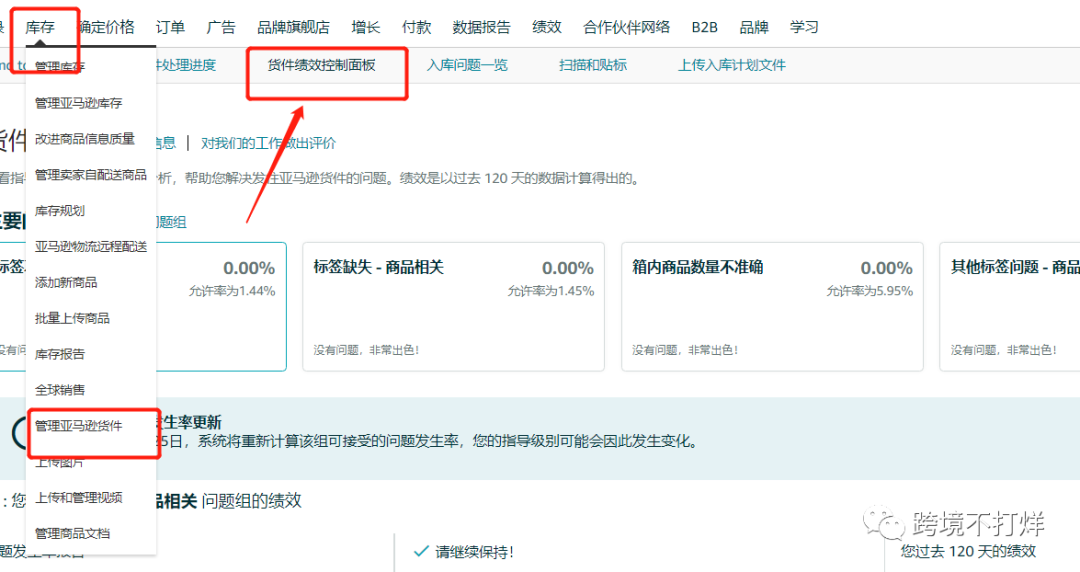1080x572 pixels.
Task: Open the 增长 menu
Action: (x=366, y=27)
